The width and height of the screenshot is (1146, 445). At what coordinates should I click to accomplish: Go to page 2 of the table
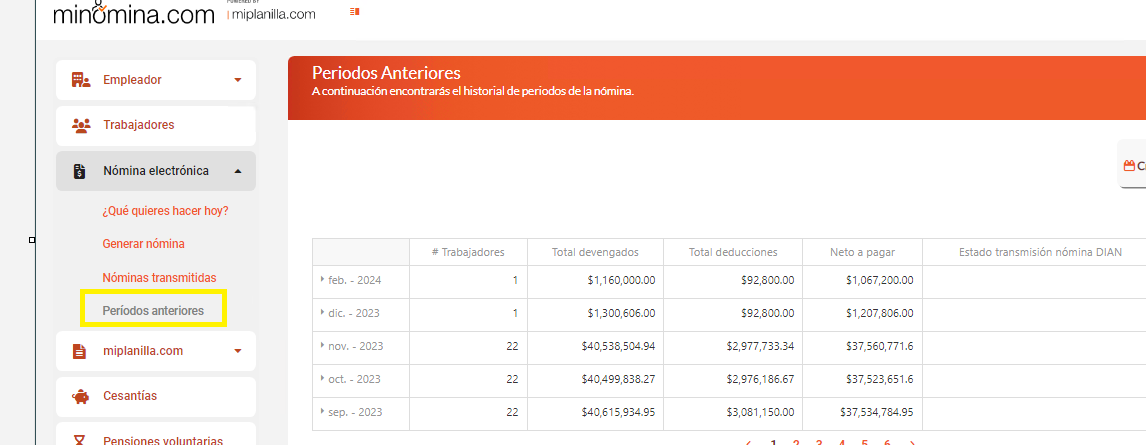pyautogui.click(x=796, y=442)
